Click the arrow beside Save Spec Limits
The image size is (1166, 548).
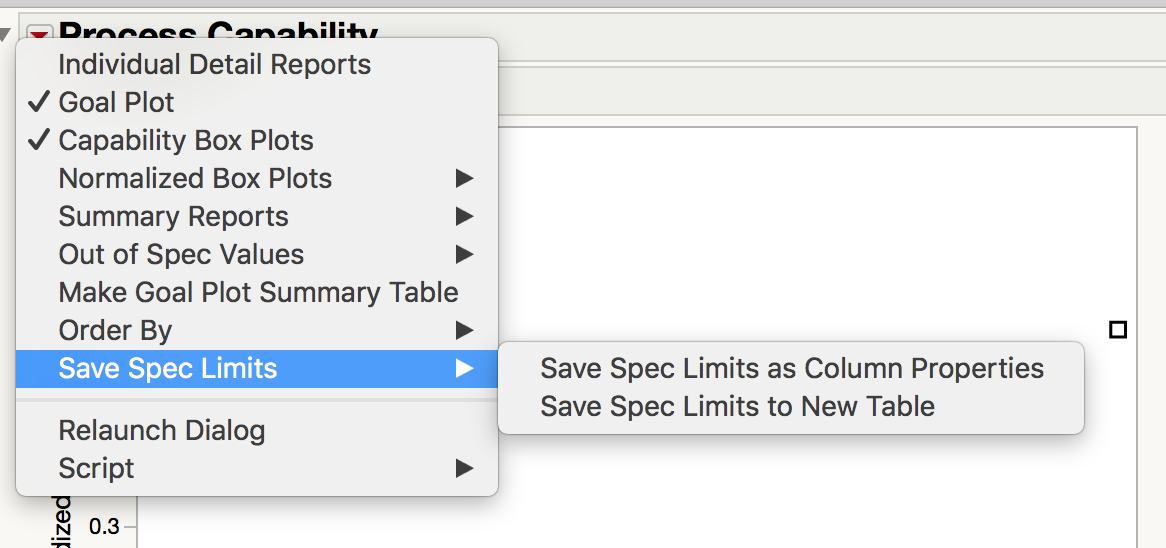[464, 369]
